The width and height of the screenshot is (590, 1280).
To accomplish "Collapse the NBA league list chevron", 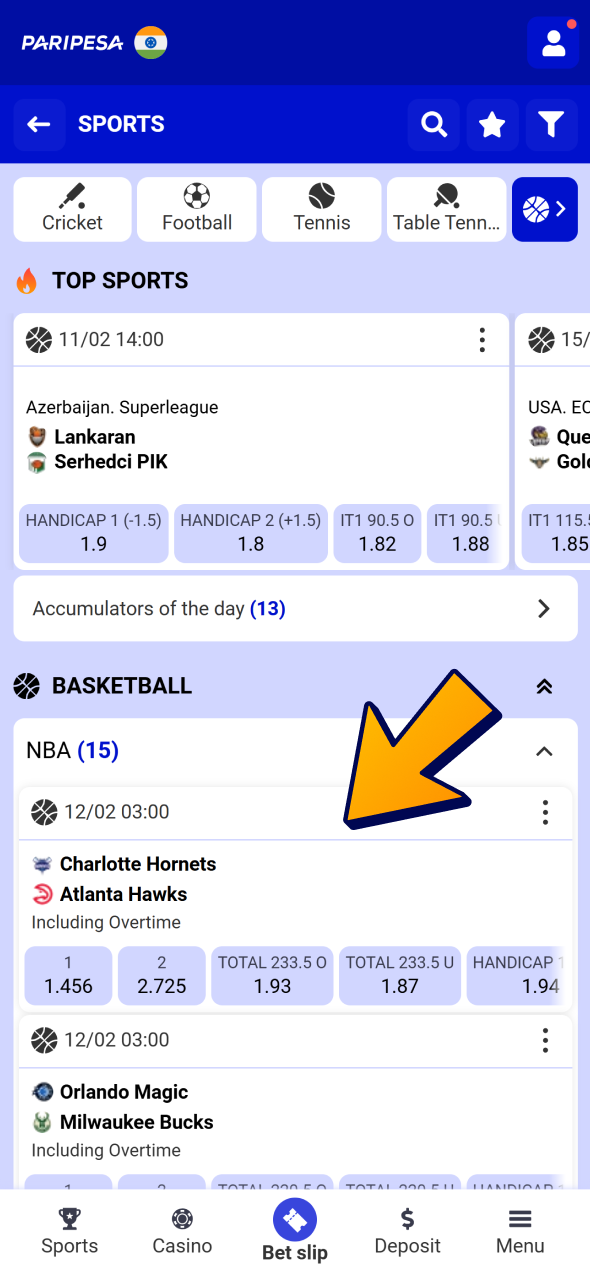I will point(544,750).
